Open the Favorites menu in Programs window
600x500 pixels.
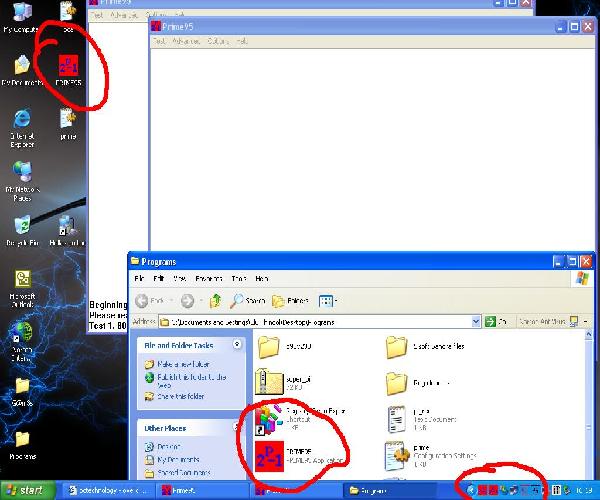click(209, 279)
